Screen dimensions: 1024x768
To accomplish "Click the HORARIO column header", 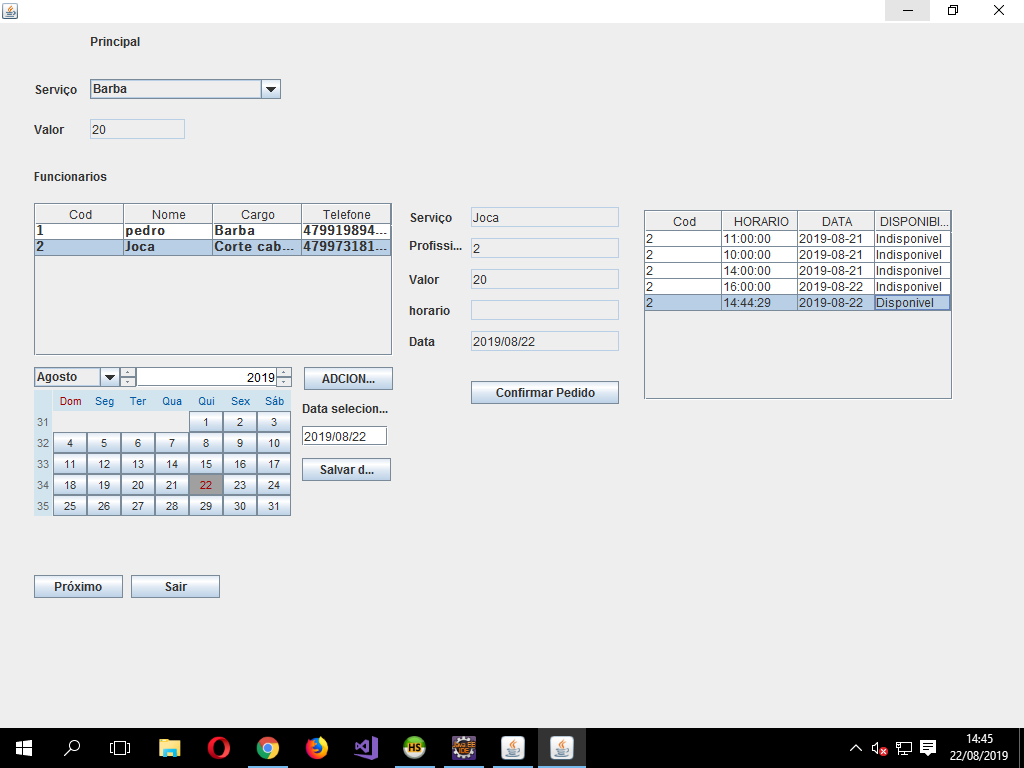I will (x=760, y=221).
